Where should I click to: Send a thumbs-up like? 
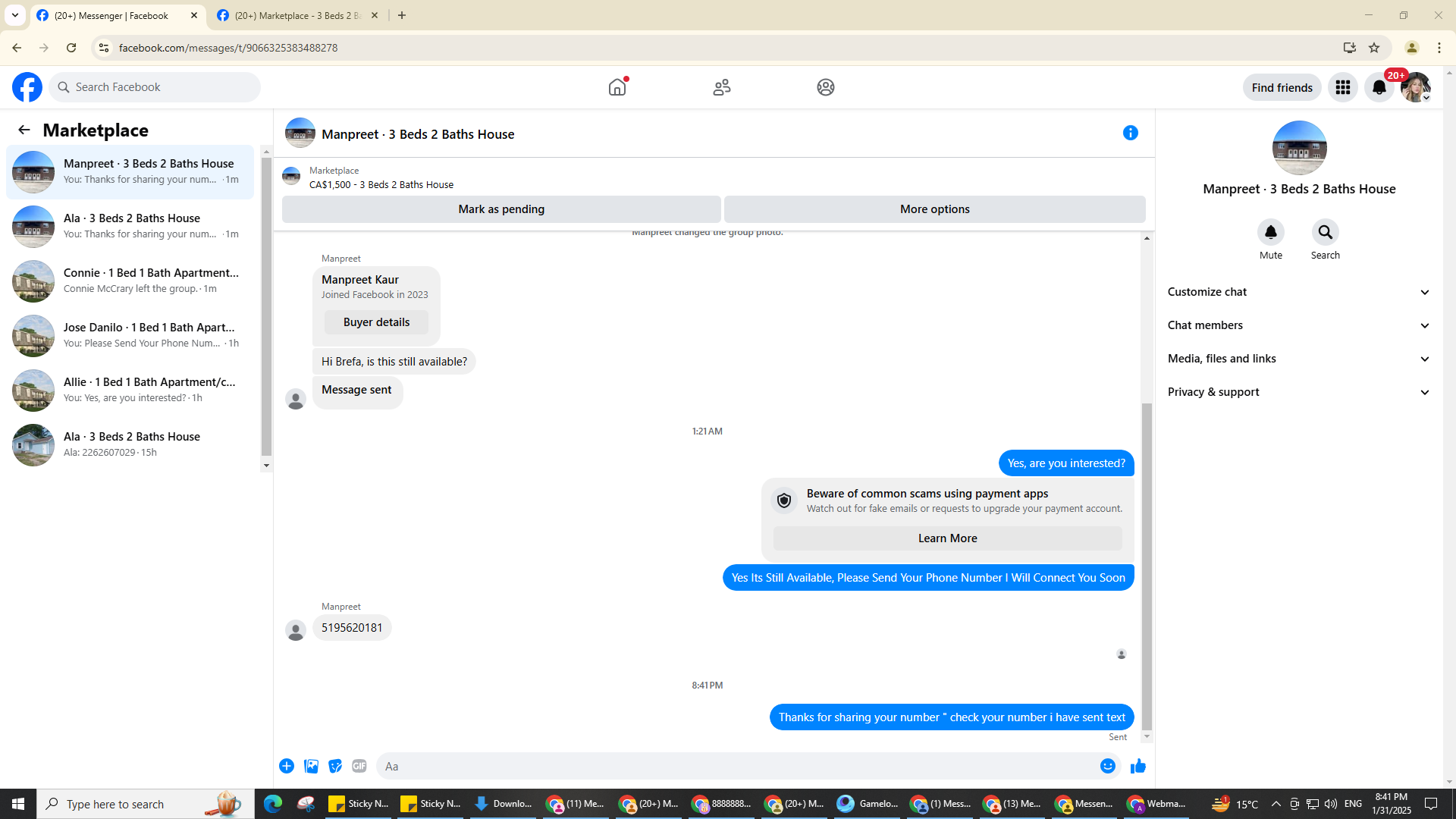[x=1138, y=766]
